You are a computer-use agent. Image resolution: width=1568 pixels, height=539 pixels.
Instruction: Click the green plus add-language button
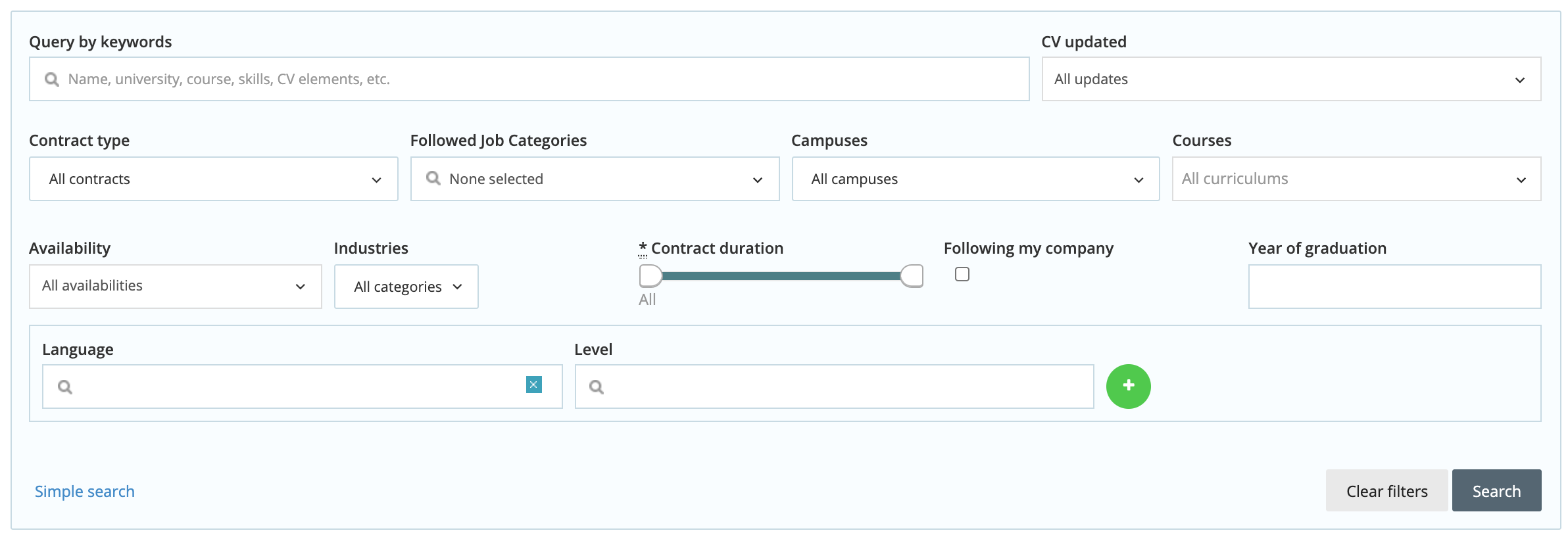(1128, 386)
